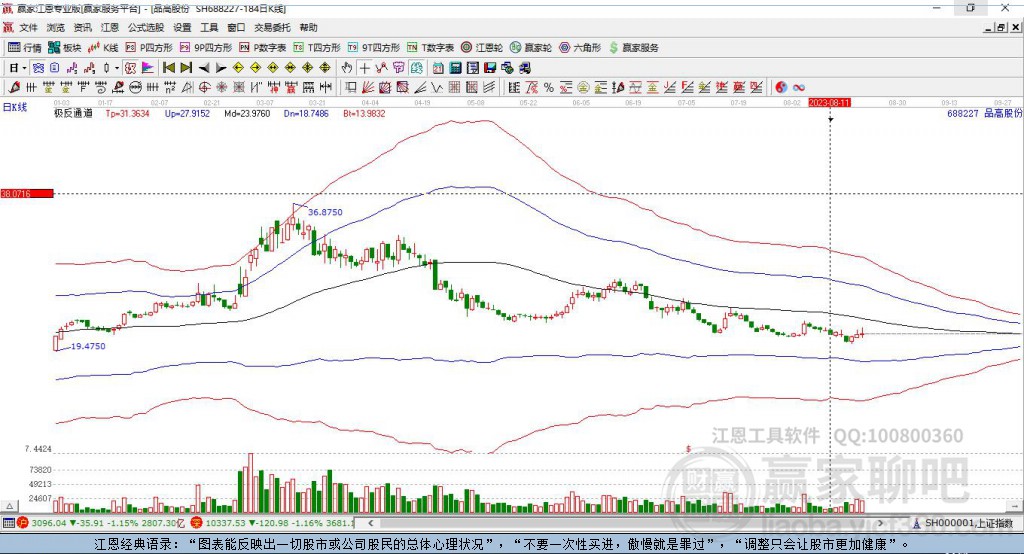1024x554 pixels.
Task: Toggle the 极 channel indicator icon
Action: tap(131, 68)
